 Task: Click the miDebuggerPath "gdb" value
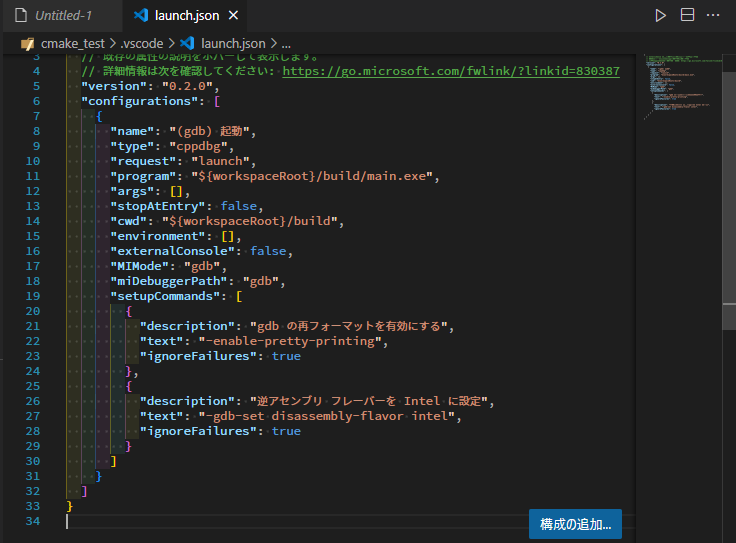[265, 281]
